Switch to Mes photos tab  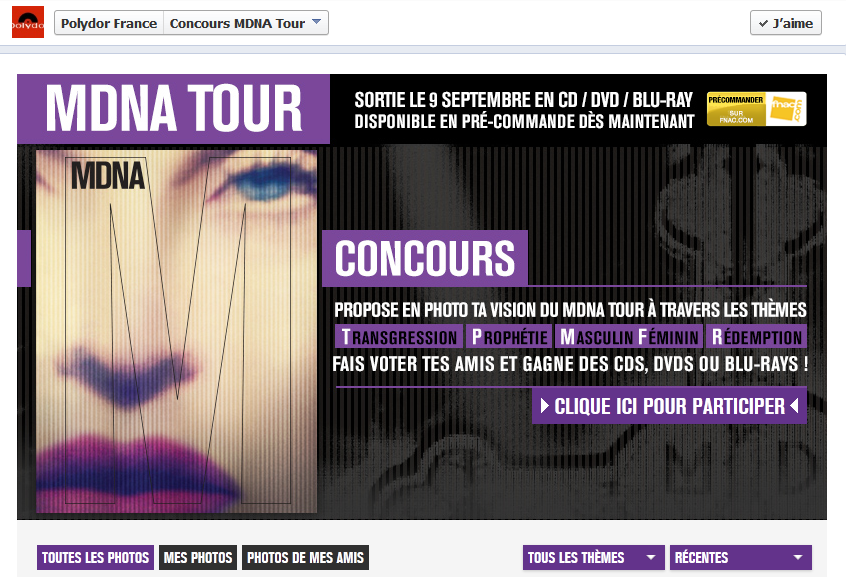[x=198, y=558]
